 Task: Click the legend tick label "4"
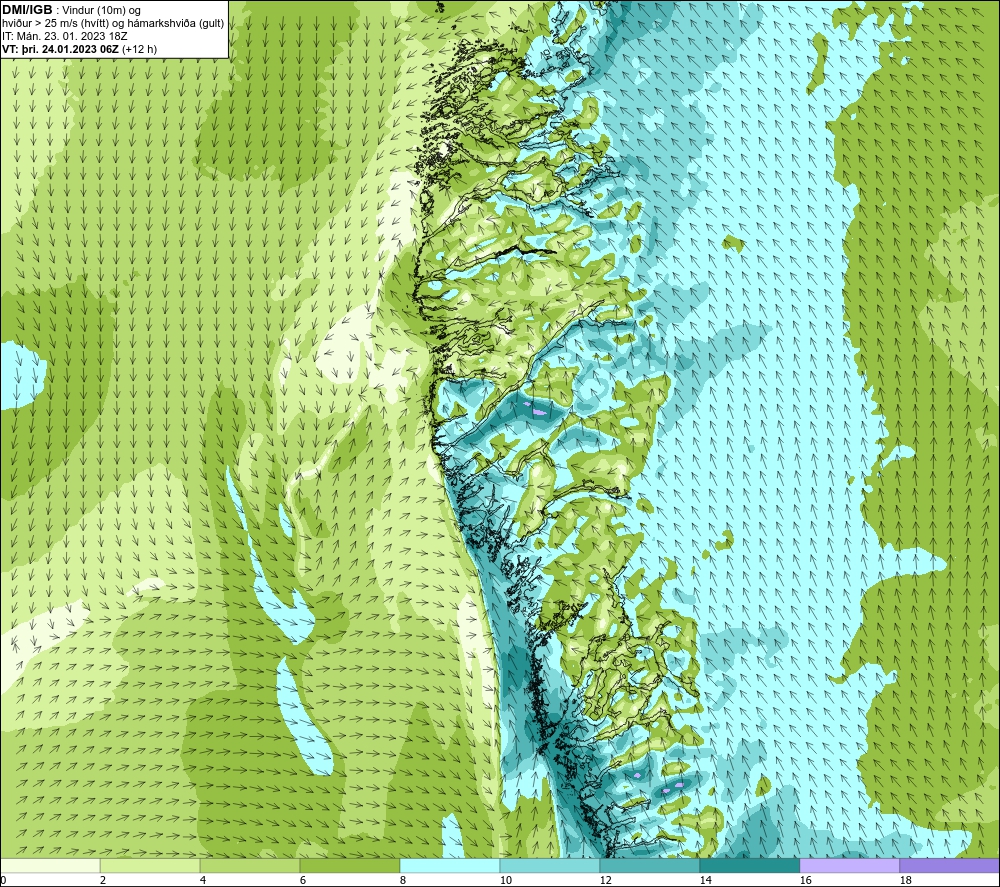(x=202, y=880)
